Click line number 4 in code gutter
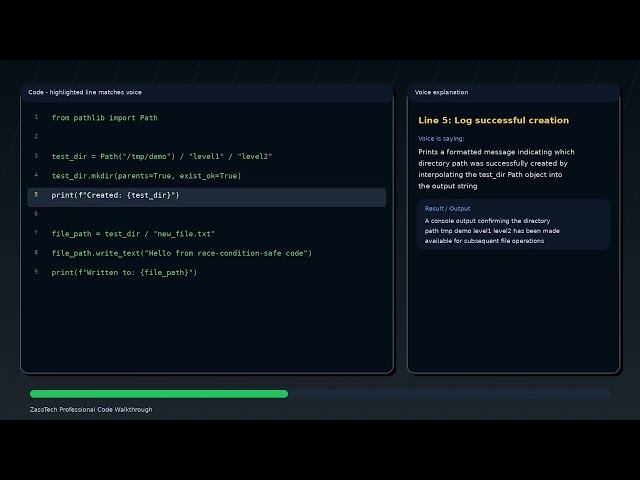The width and height of the screenshot is (640, 480). (36, 175)
